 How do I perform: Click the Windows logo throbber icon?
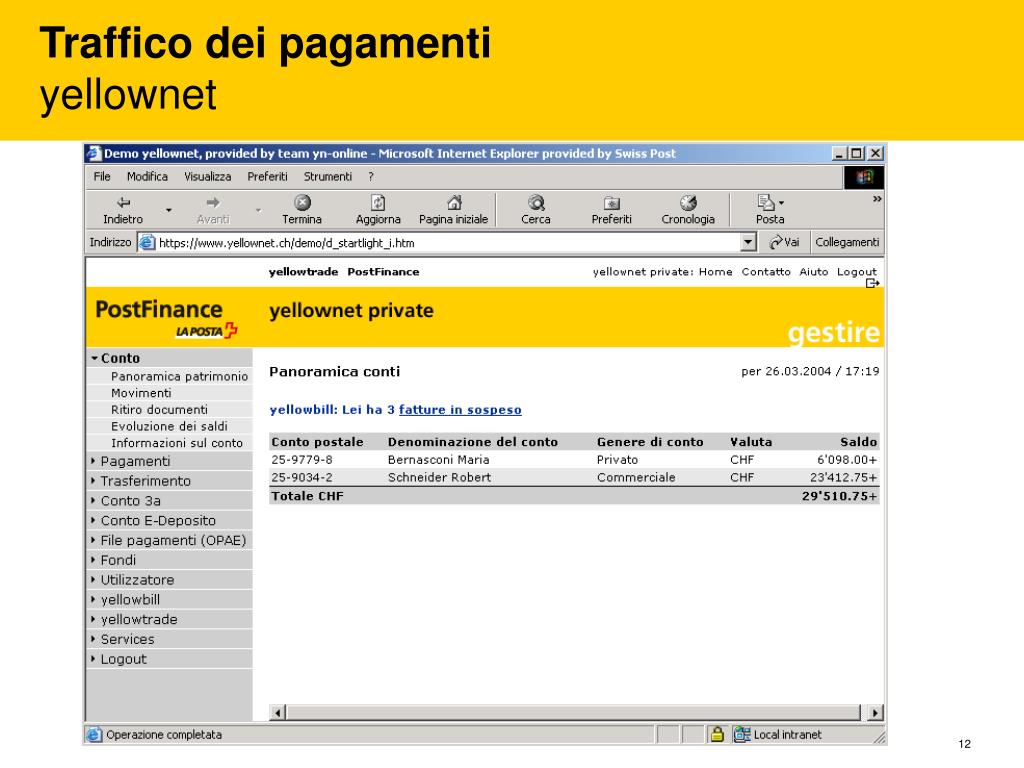point(864,177)
